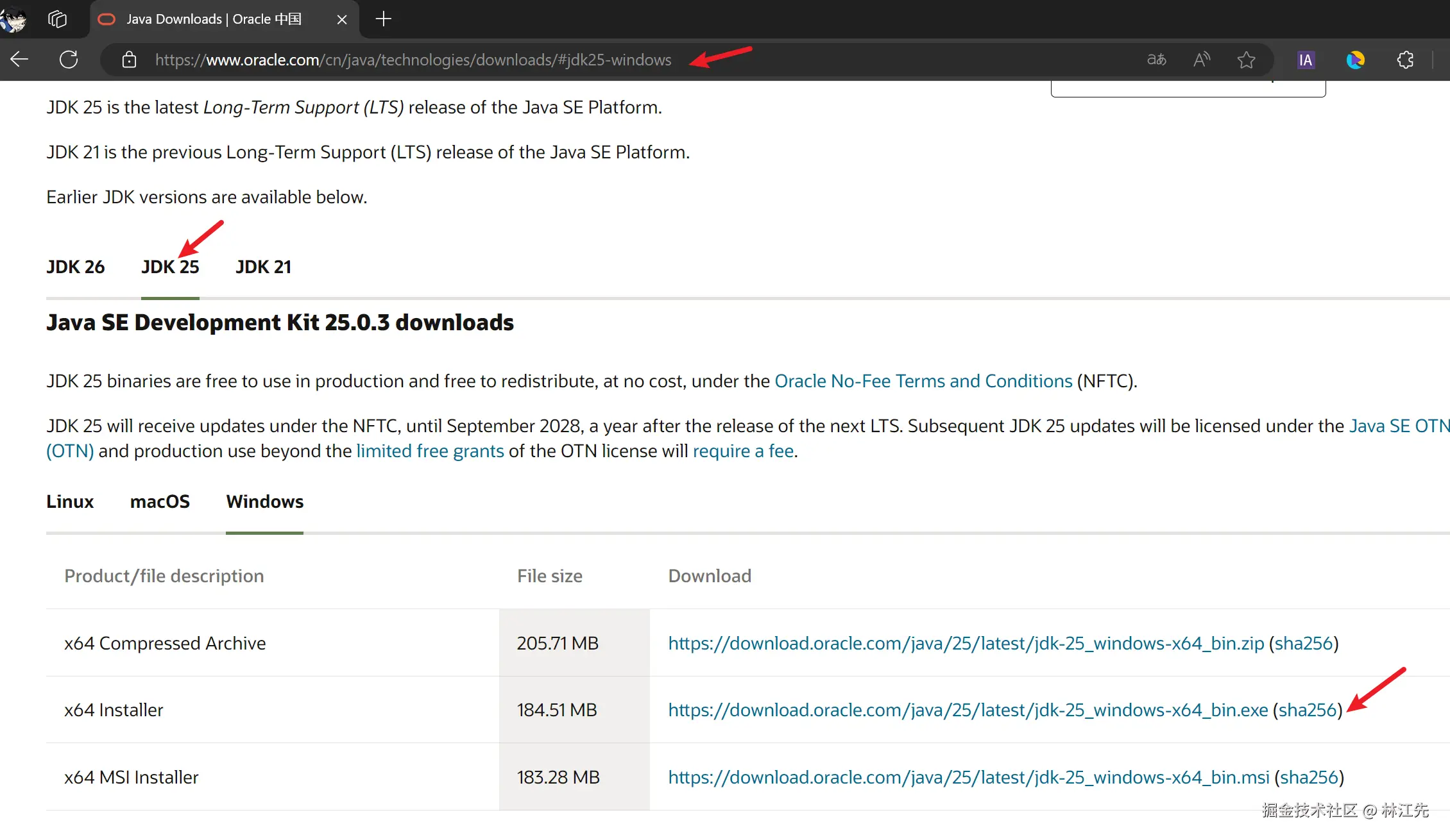The width and height of the screenshot is (1450, 840).
Task: Open the tab actions workspaces icon
Action: click(57, 19)
